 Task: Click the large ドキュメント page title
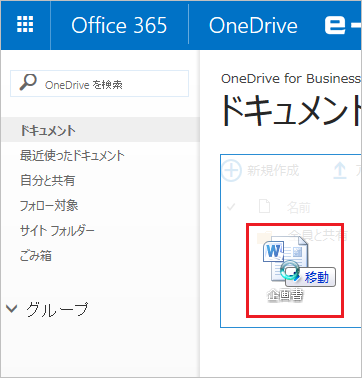(291, 110)
